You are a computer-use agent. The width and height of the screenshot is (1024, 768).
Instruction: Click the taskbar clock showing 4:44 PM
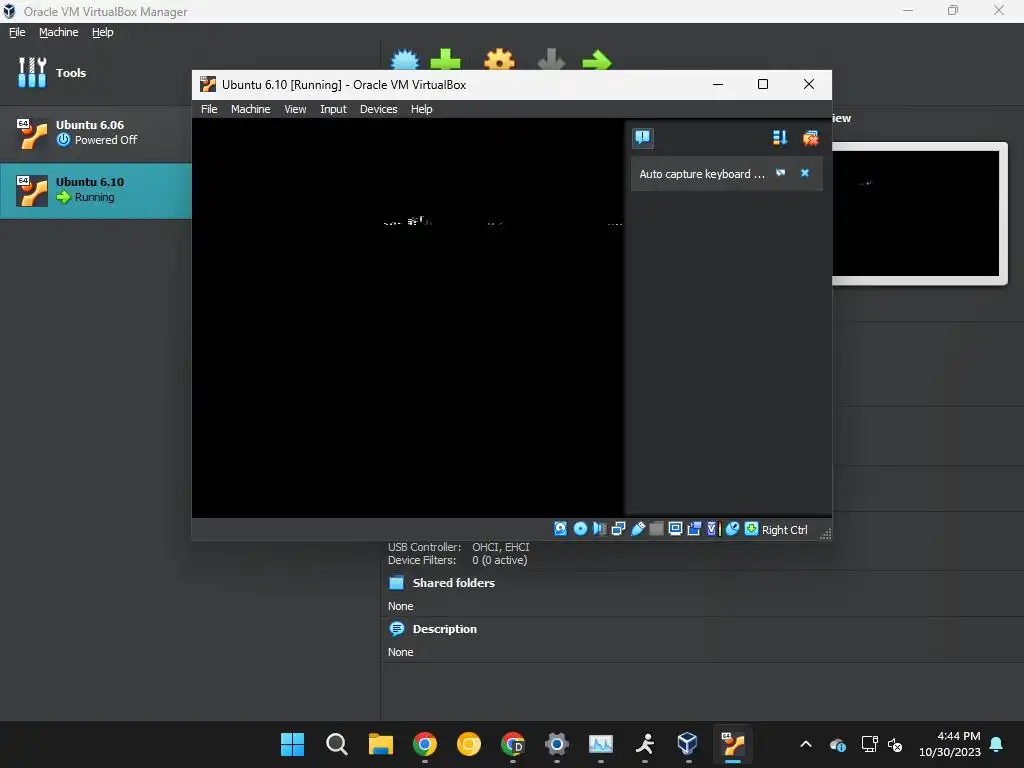(x=950, y=744)
